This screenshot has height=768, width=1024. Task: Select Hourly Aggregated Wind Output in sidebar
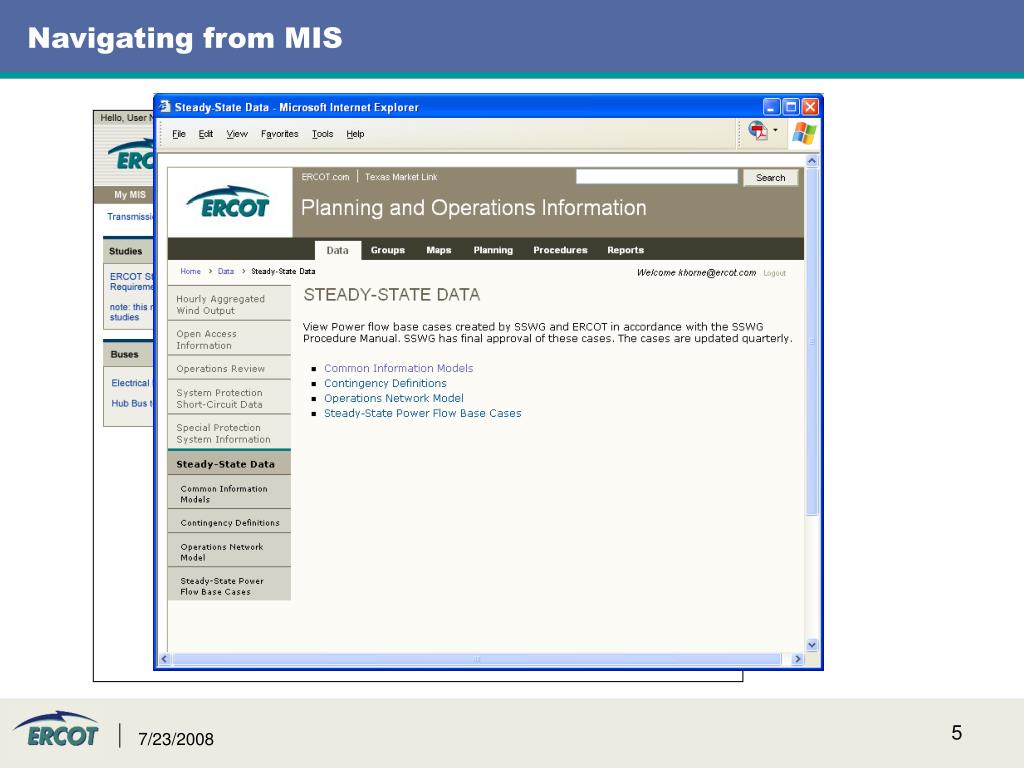pyautogui.click(x=229, y=304)
